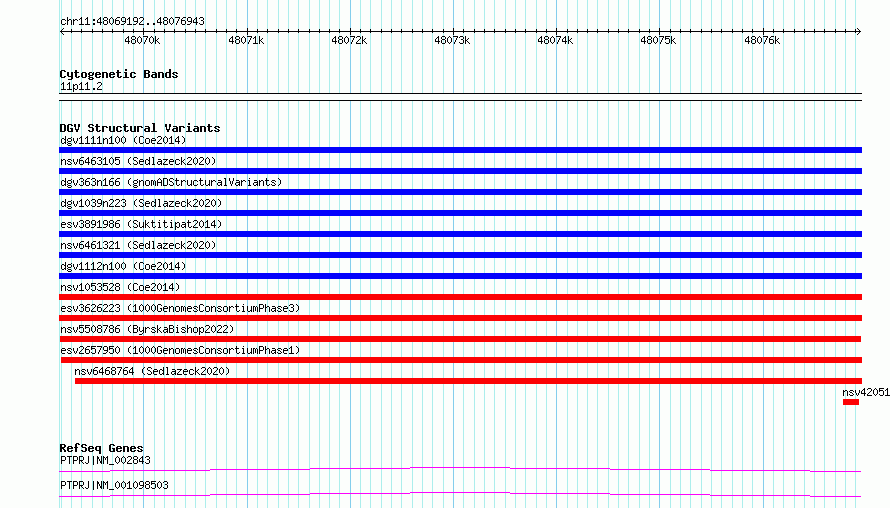This screenshot has width=890, height=508.
Task: Click the blue bar under dgv363n166
Action: [460, 192]
